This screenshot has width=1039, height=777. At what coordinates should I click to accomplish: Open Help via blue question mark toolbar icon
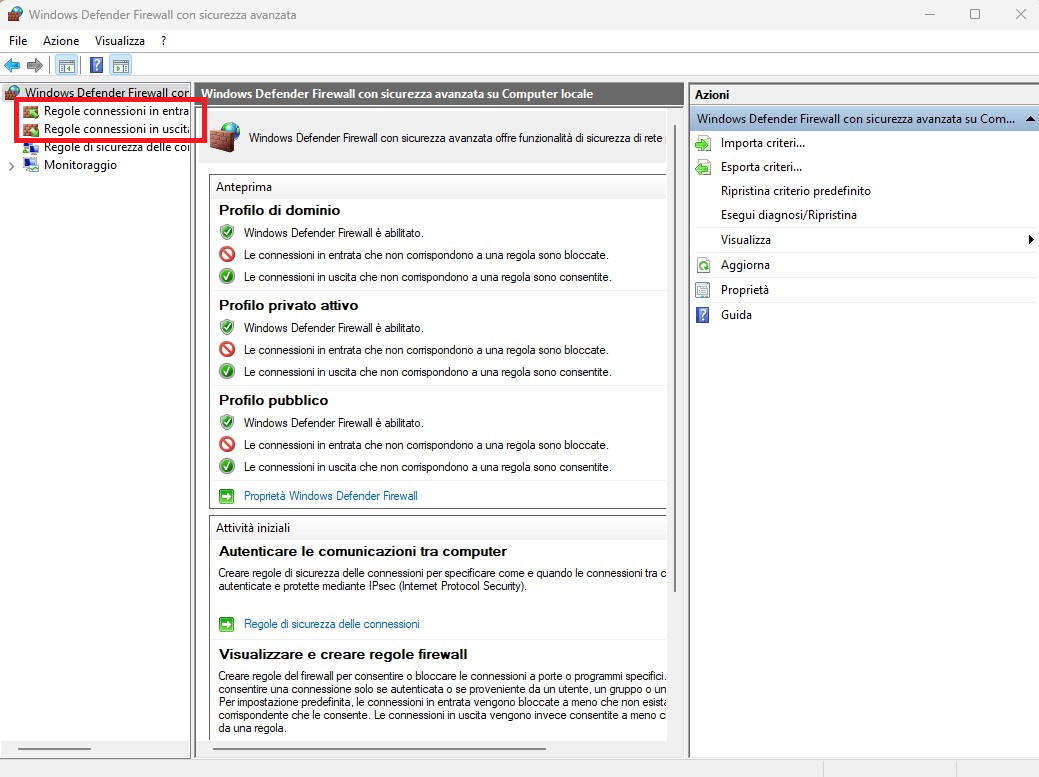[x=96, y=66]
